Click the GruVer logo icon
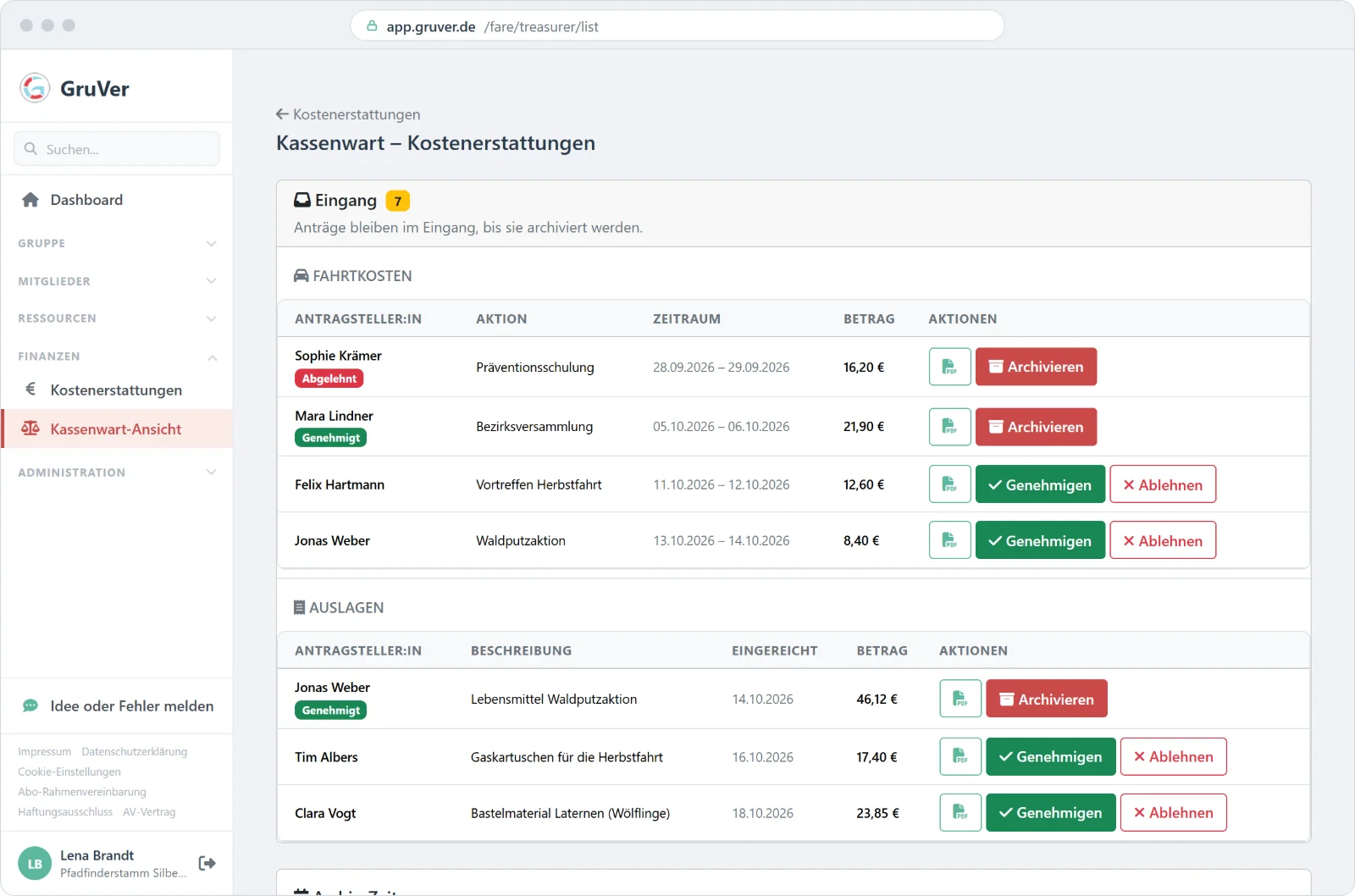The width and height of the screenshot is (1355, 896). pos(35,87)
